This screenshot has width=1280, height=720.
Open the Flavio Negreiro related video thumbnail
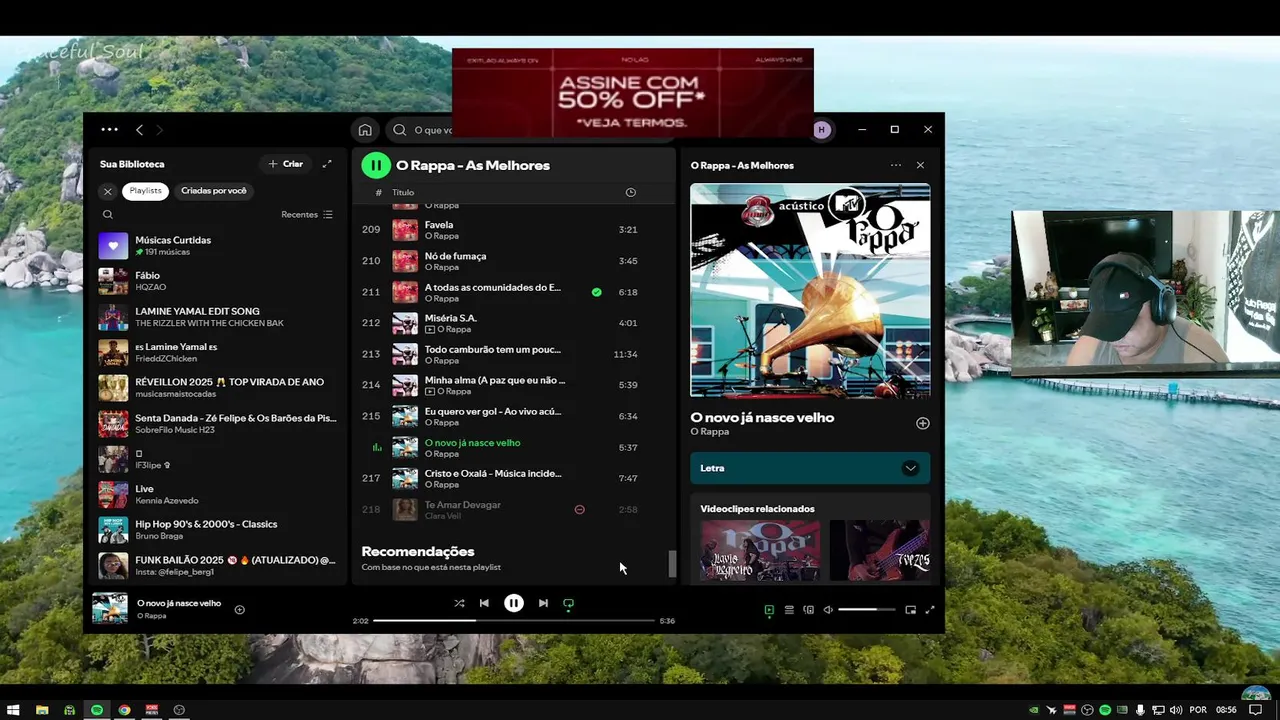[x=760, y=550]
